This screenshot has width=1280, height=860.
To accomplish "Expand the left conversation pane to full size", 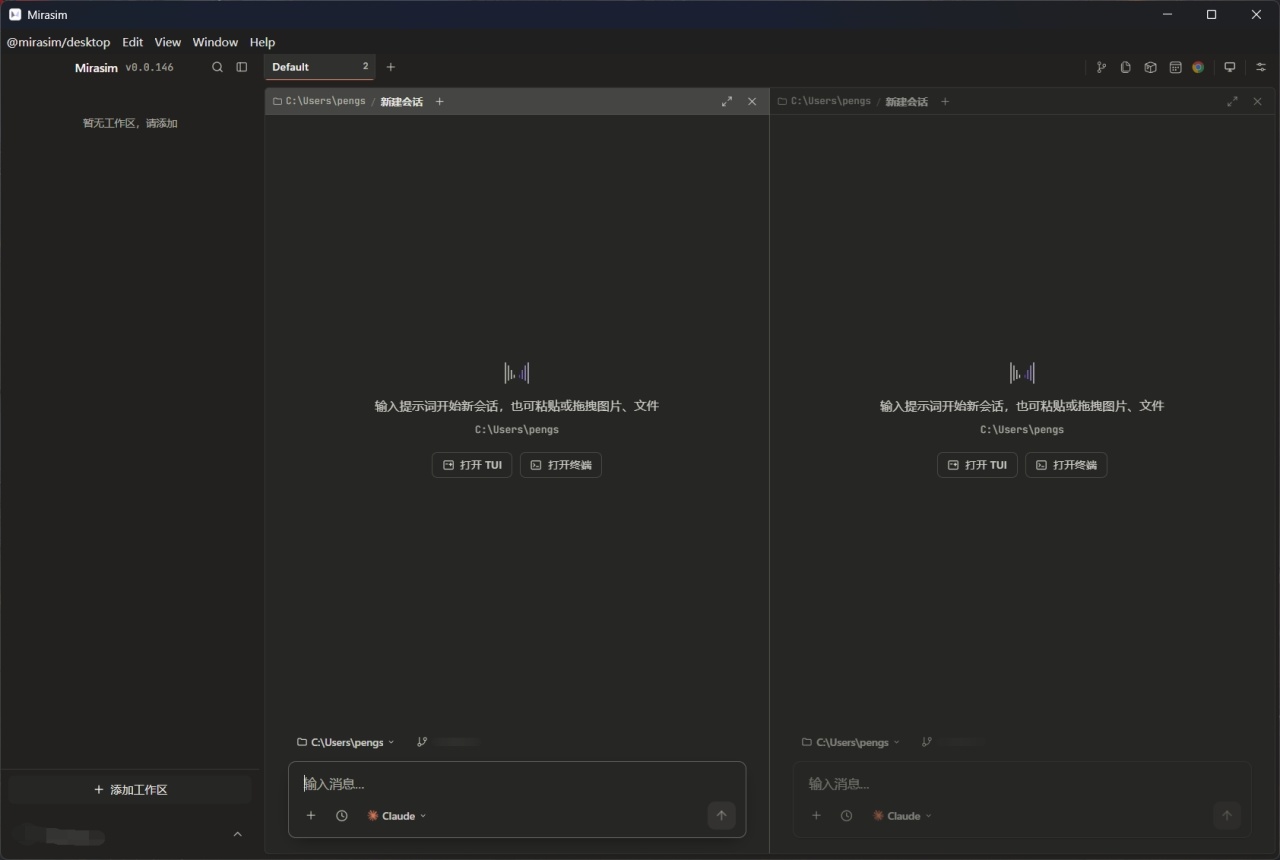I will (x=727, y=101).
